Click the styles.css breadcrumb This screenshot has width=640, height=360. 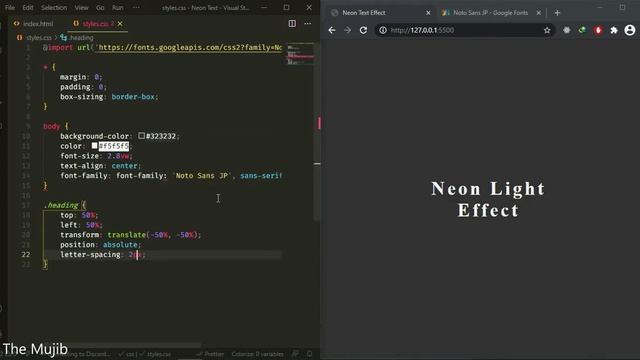click(39, 38)
